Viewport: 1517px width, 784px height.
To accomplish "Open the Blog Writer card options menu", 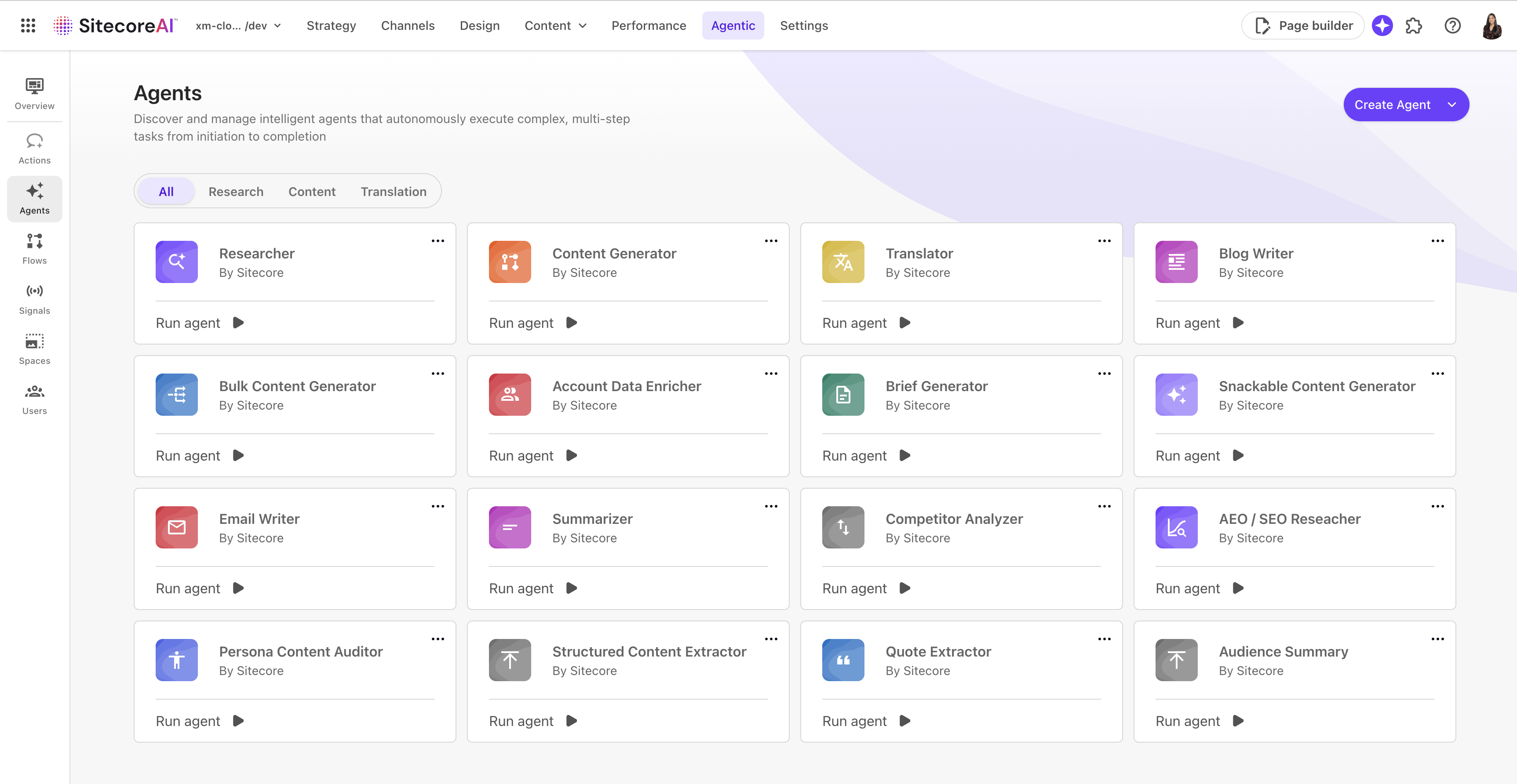I will (x=1437, y=241).
